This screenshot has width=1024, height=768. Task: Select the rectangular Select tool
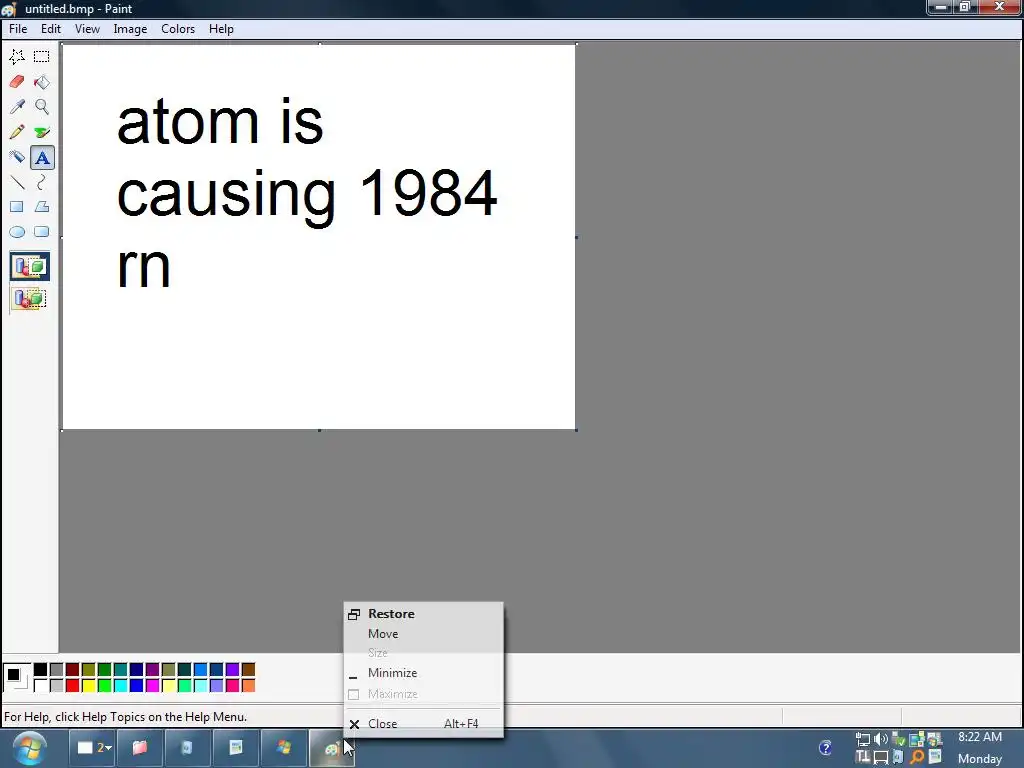(x=42, y=57)
